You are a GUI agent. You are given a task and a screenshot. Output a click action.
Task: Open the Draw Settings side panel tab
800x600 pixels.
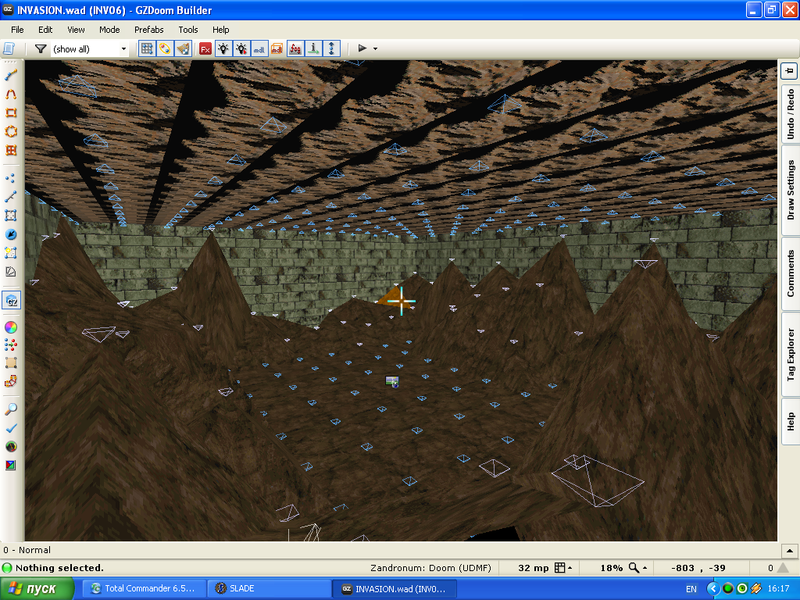tap(790, 190)
